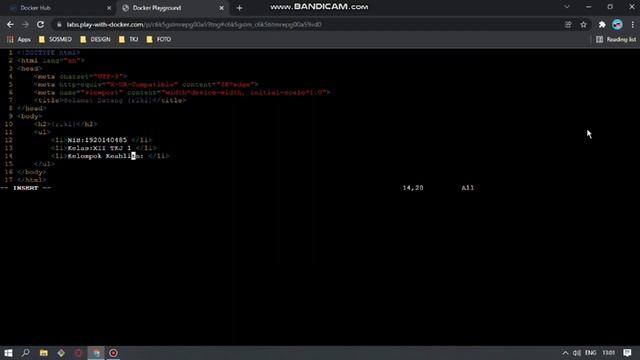Image resolution: width=640 pixels, height=360 pixels.
Task: Open the DESIGN bookmark folder
Action: 96,40
